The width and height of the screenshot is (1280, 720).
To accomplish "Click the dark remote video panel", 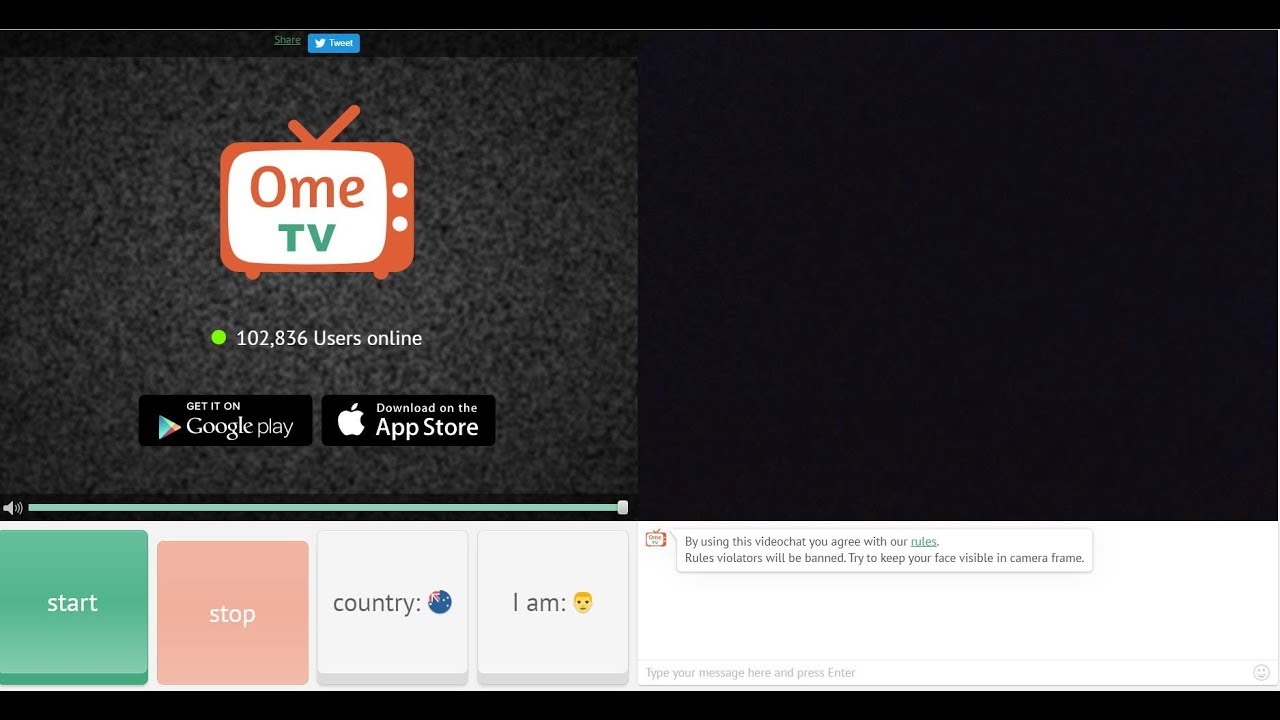I will [959, 275].
